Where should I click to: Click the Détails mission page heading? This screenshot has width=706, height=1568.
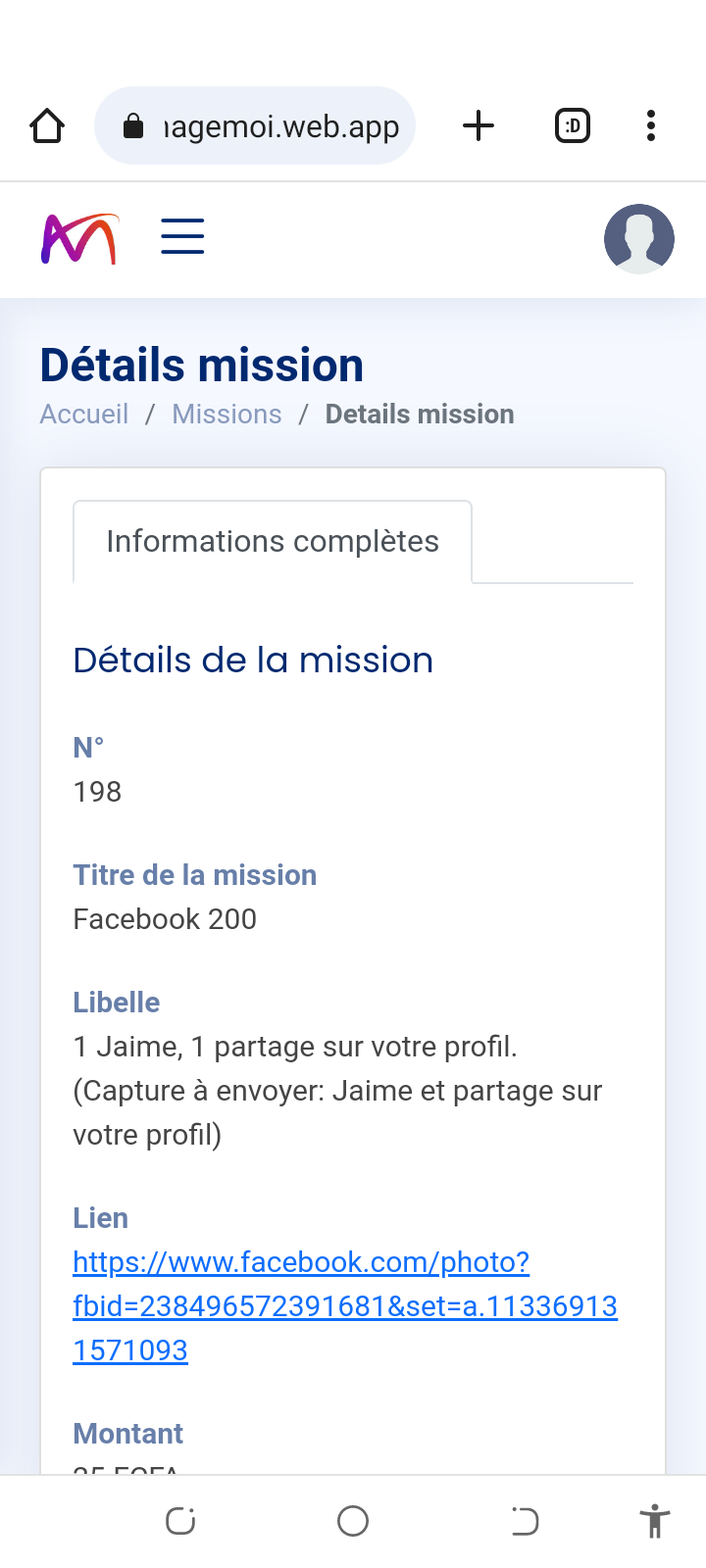202,366
